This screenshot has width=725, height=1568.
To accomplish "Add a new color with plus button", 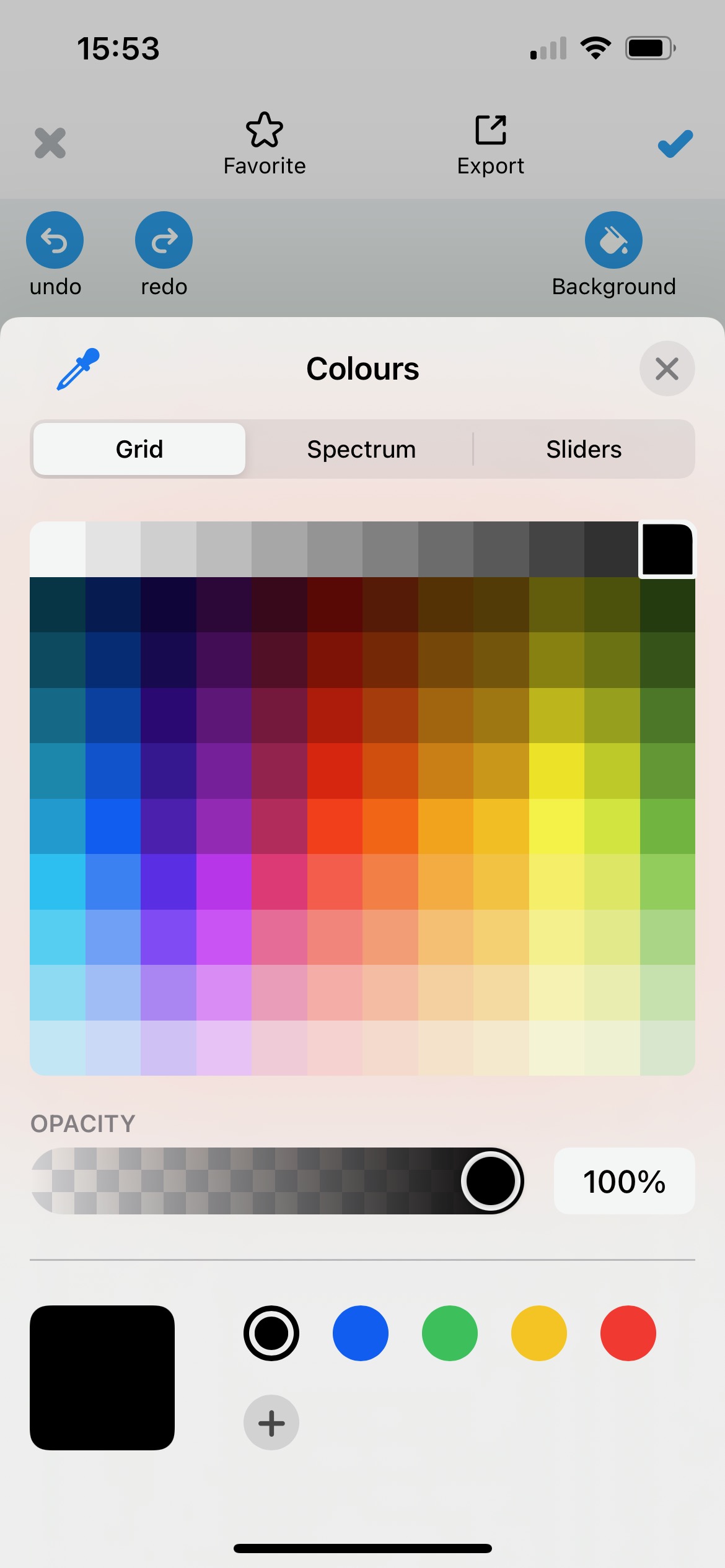I will pos(271,1422).
